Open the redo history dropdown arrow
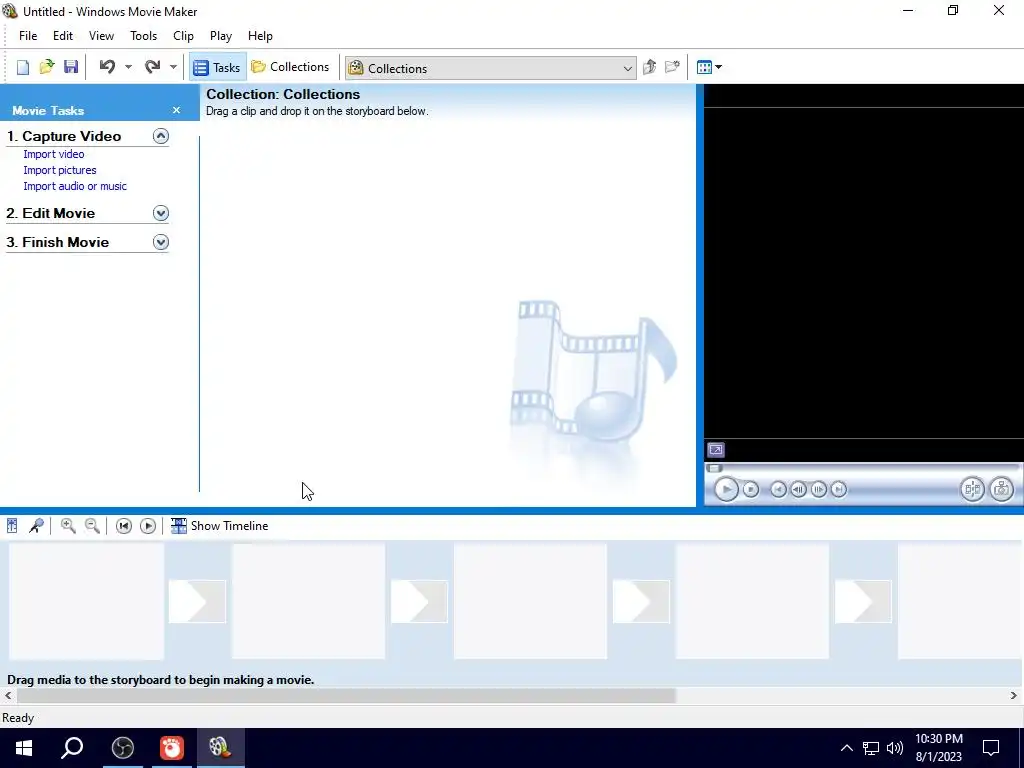1024x768 pixels. (x=173, y=67)
